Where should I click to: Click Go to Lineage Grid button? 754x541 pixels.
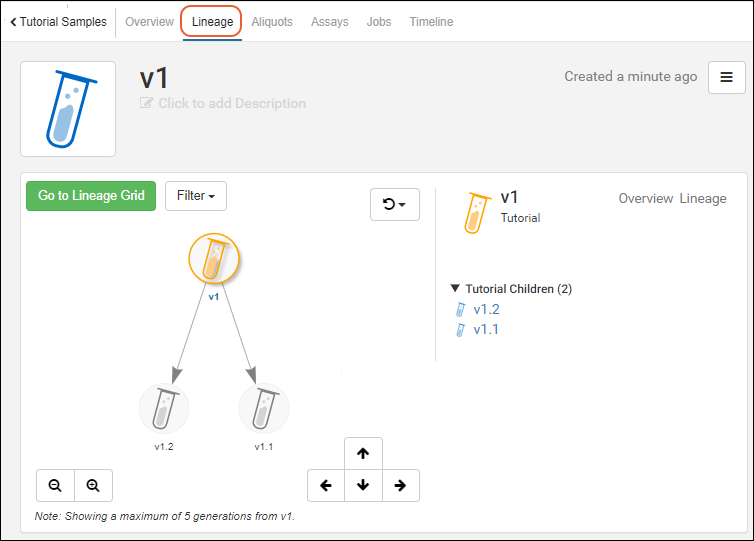[x=91, y=196]
